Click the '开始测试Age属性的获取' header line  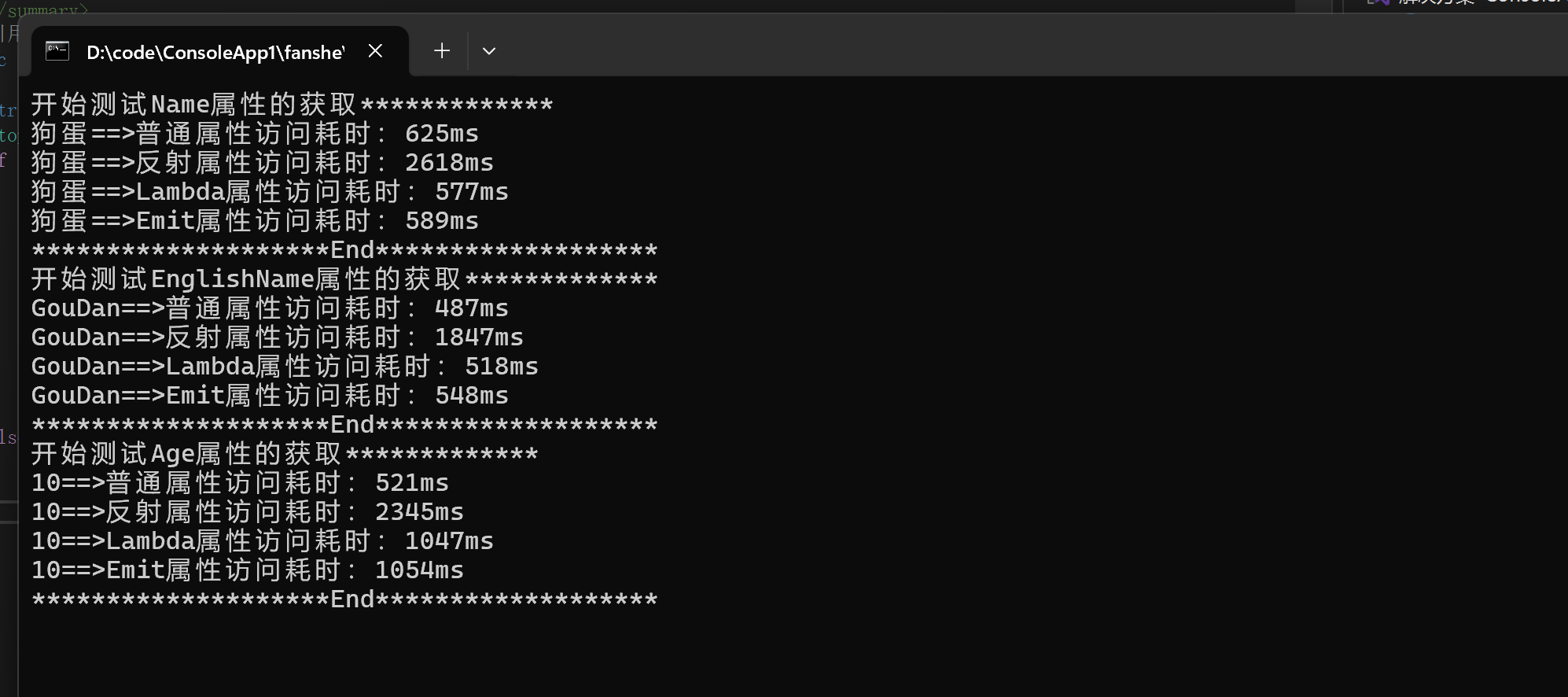284,454
